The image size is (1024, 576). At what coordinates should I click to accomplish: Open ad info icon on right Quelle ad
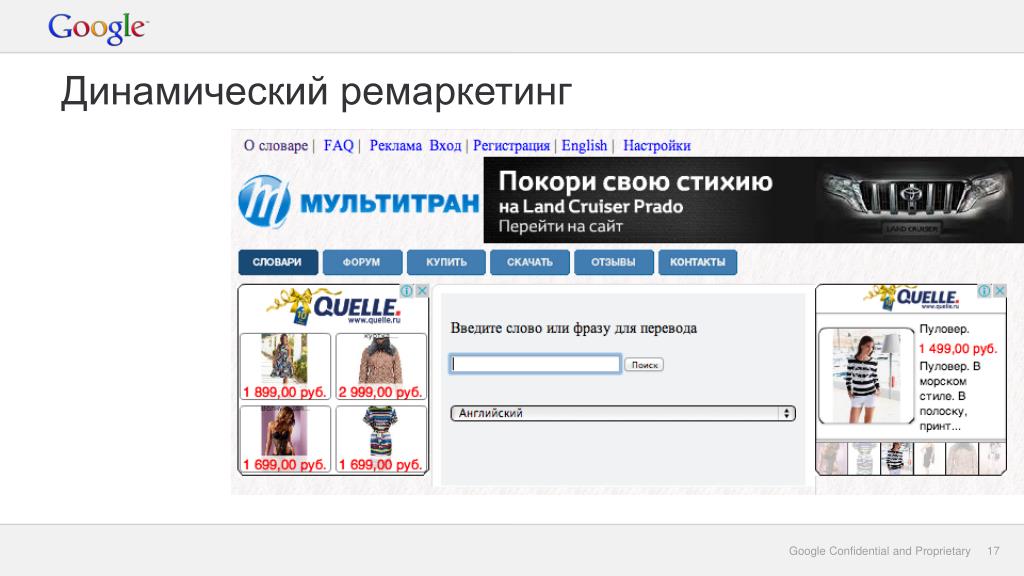(x=984, y=291)
